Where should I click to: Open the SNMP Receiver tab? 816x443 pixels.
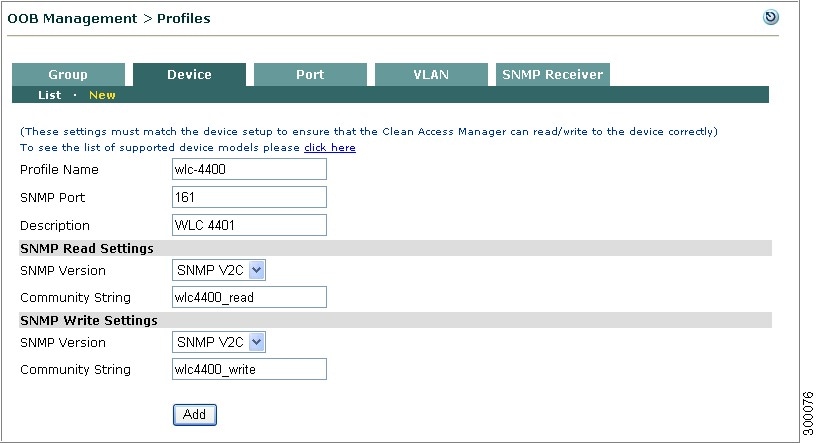coord(553,74)
